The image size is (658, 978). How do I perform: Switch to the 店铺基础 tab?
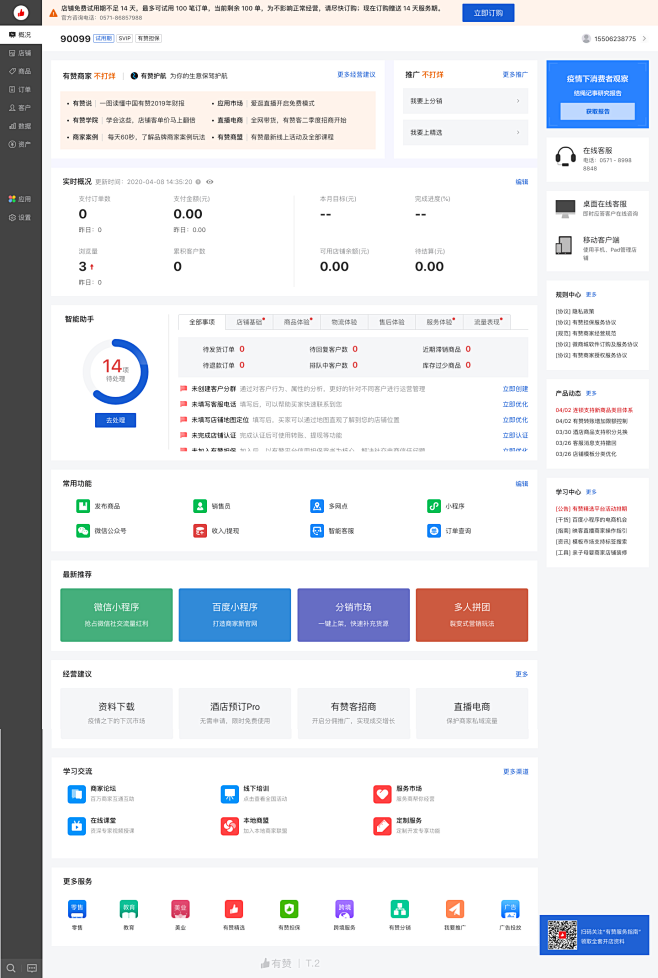click(x=250, y=322)
